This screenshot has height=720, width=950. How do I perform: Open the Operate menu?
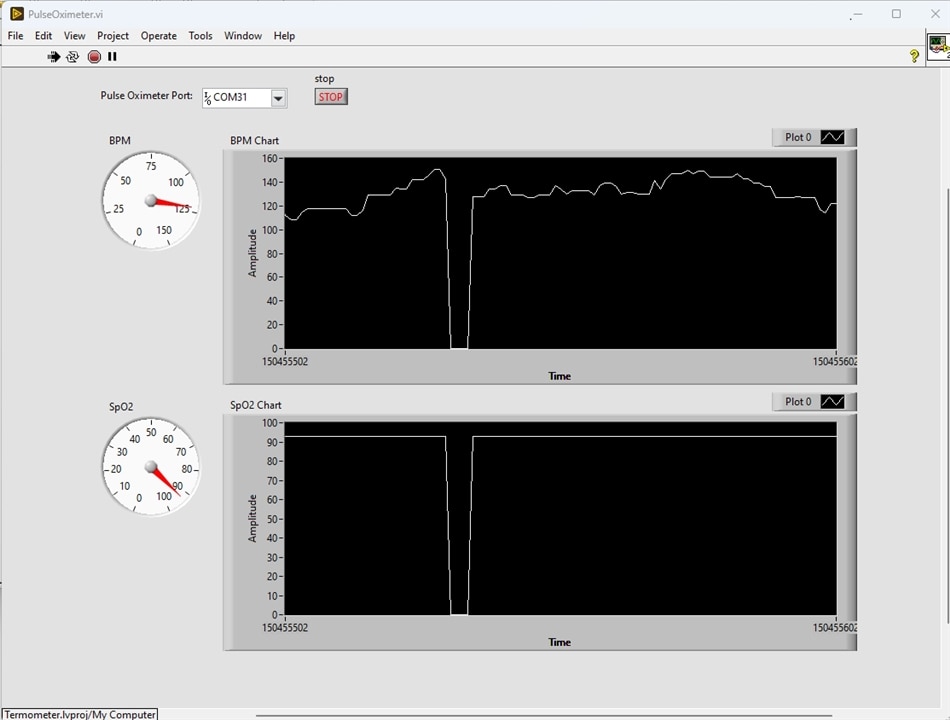(x=159, y=36)
